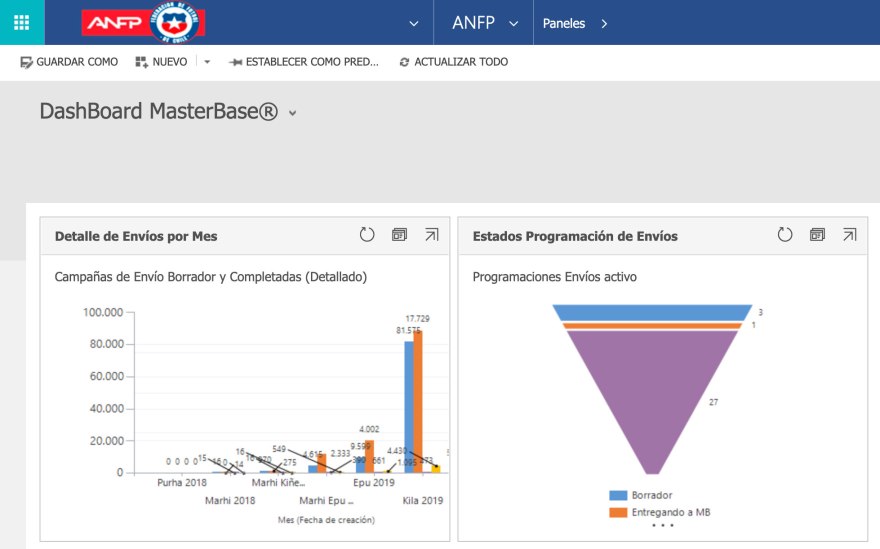This screenshot has height=549, width=880.
Task: Open the dropdown arrow beside Nuevo
Action: coord(207,62)
